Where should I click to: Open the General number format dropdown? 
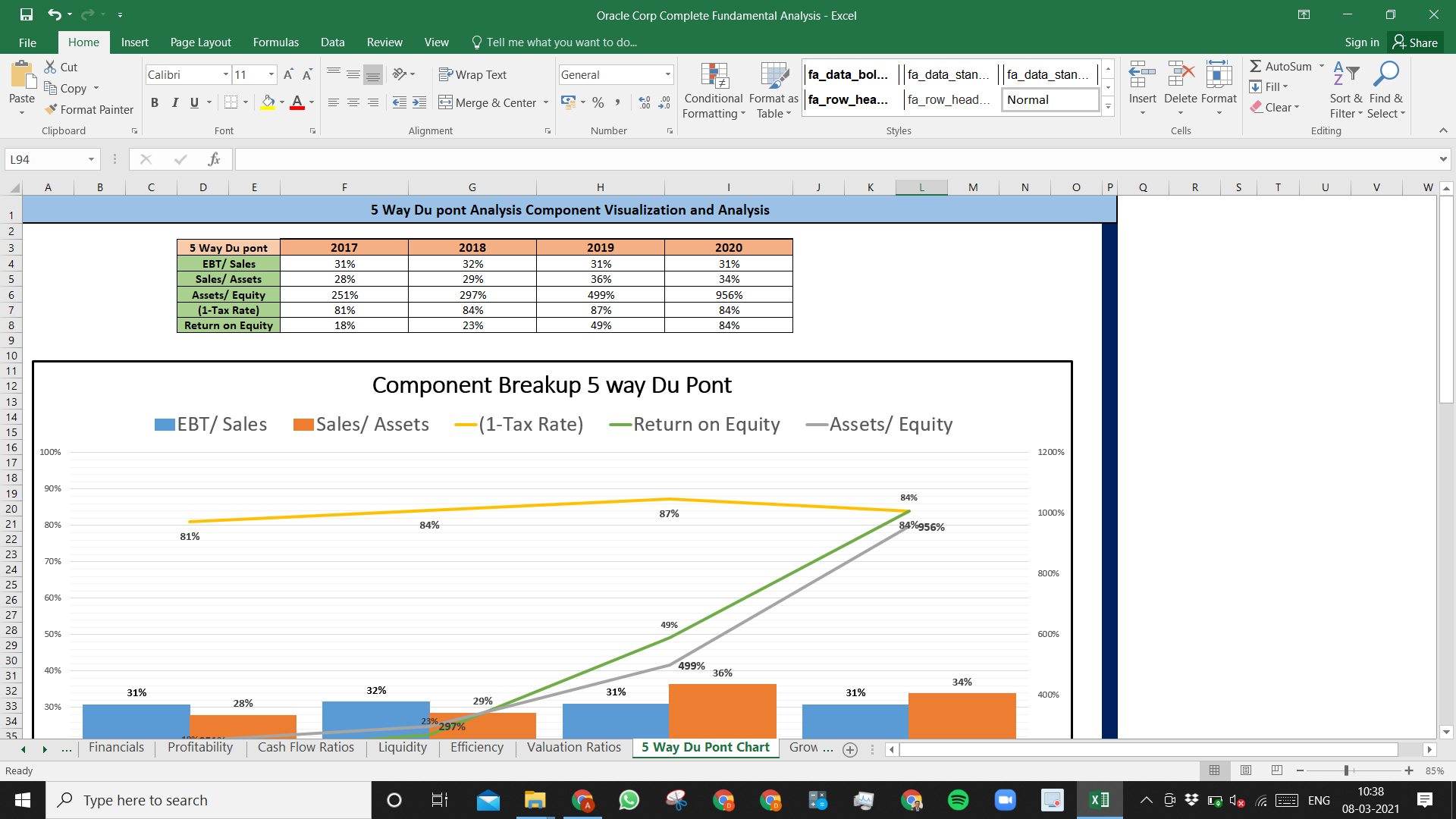pos(668,74)
